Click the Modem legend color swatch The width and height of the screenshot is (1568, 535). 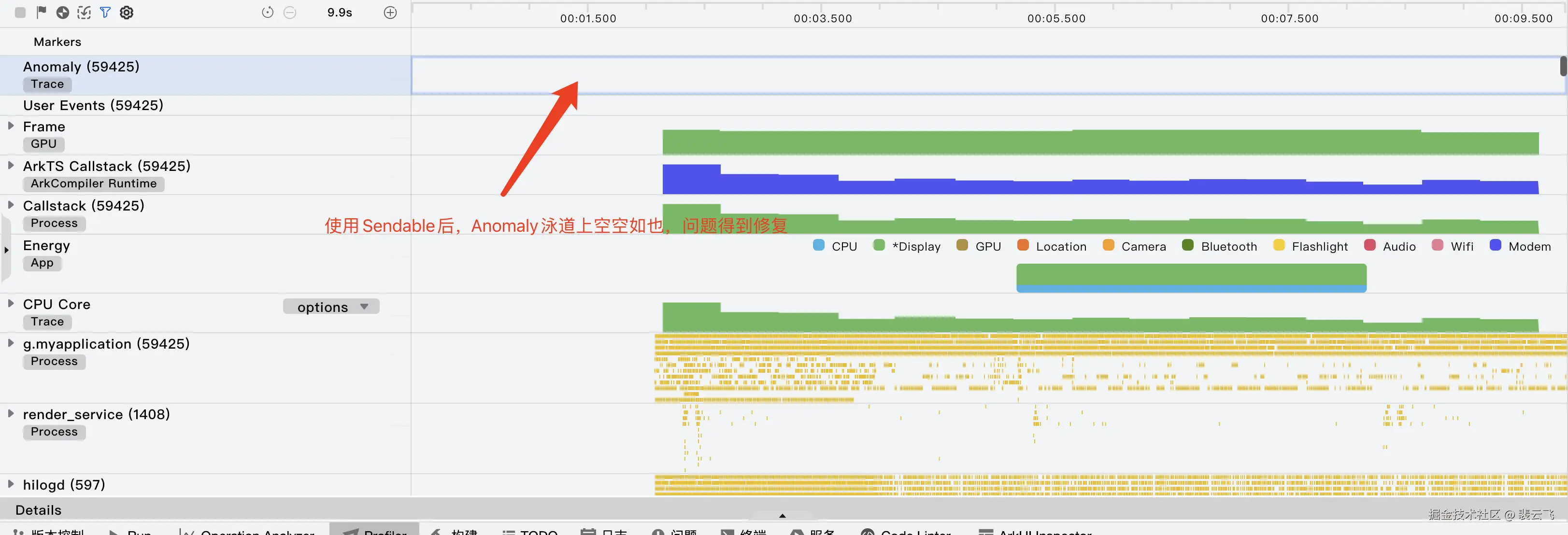1495,245
